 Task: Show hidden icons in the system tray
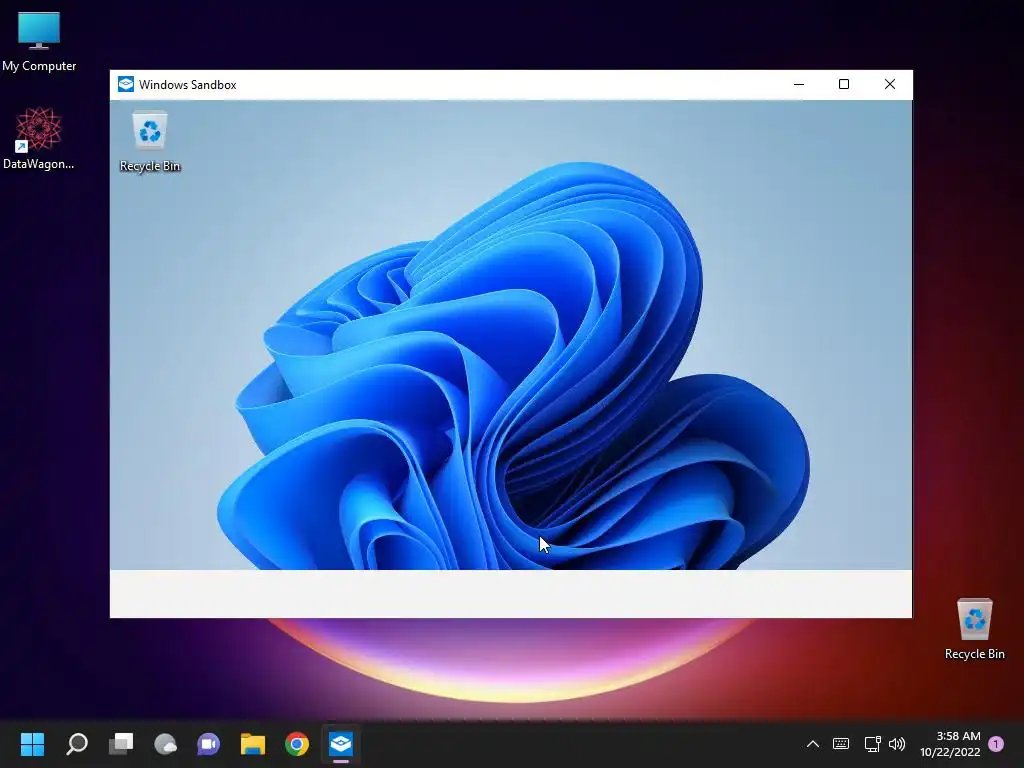(812, 744)
